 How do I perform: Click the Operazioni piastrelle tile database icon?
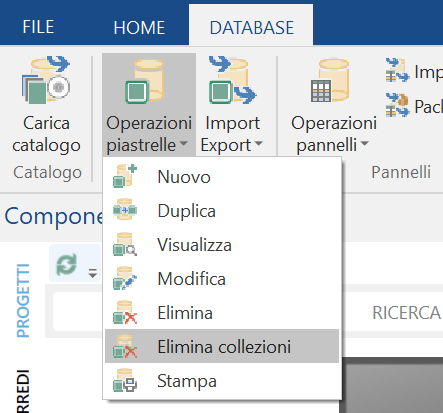pos(145,81)
